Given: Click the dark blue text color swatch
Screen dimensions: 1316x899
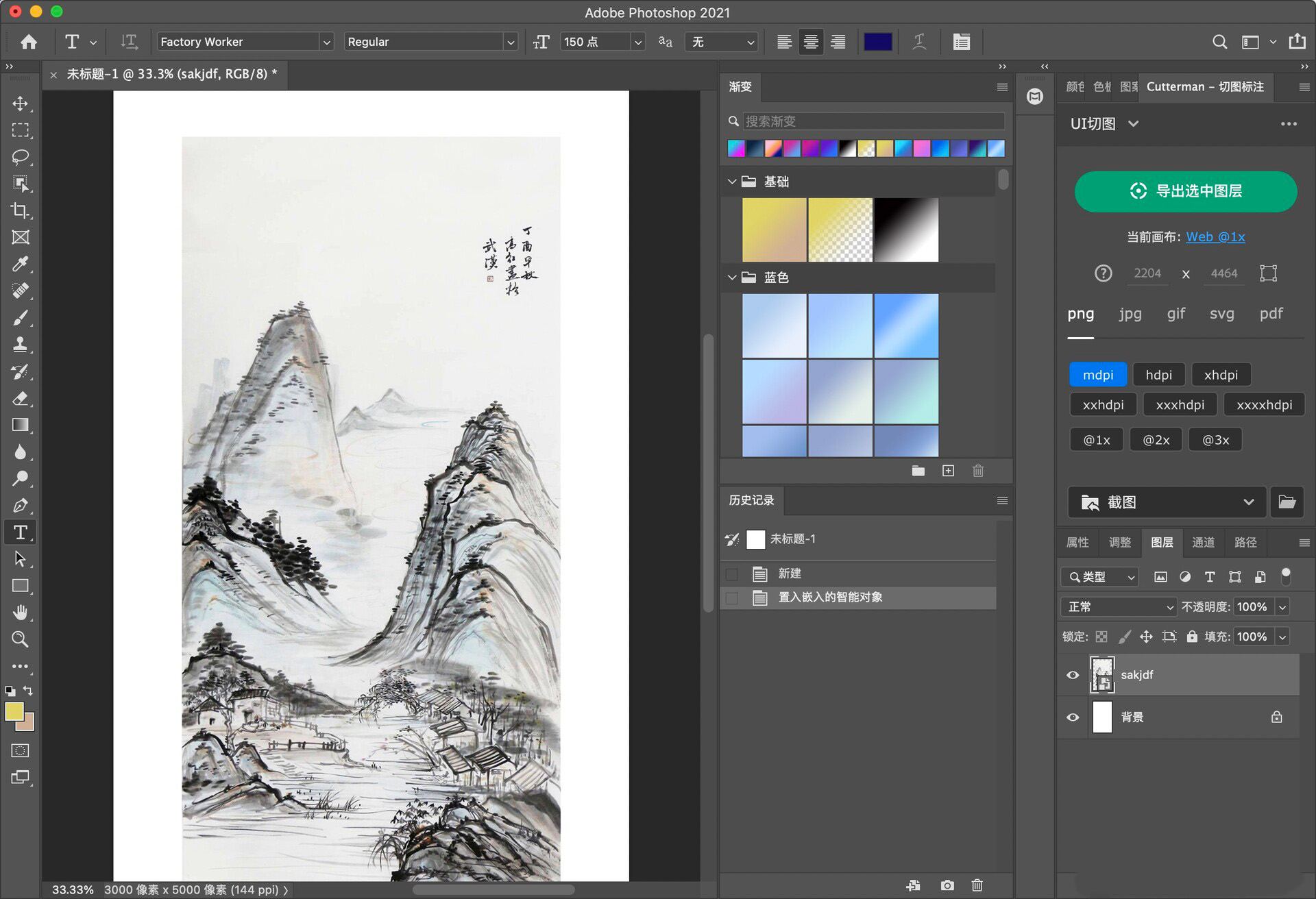Looking at the screenshot, I should pyautogui.click(x=877, y=42).
